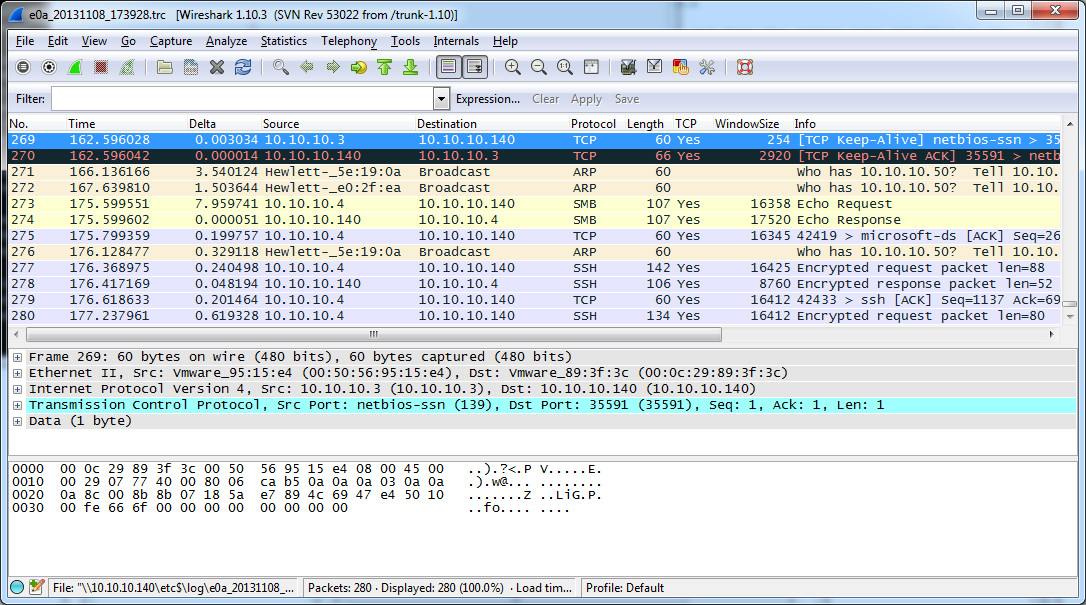Find a packet (magnifier icon)

(281, 67)
